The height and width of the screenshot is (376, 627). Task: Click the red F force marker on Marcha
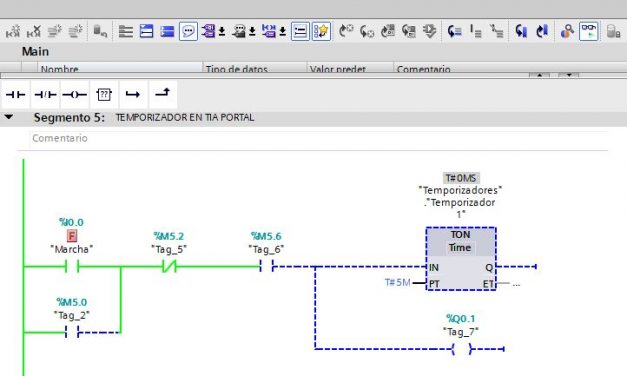click(72, 236)
